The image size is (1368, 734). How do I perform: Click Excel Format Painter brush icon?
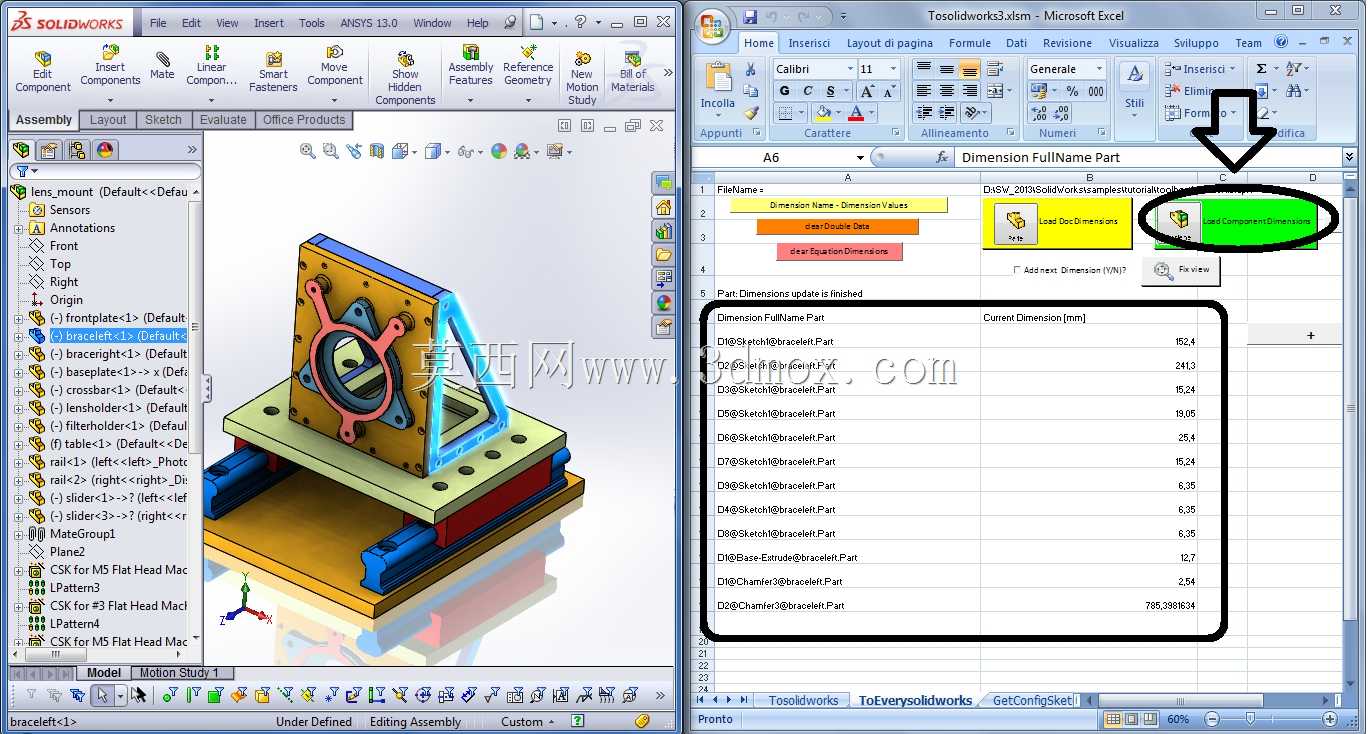pyautogui.click(x=750, y=114)
